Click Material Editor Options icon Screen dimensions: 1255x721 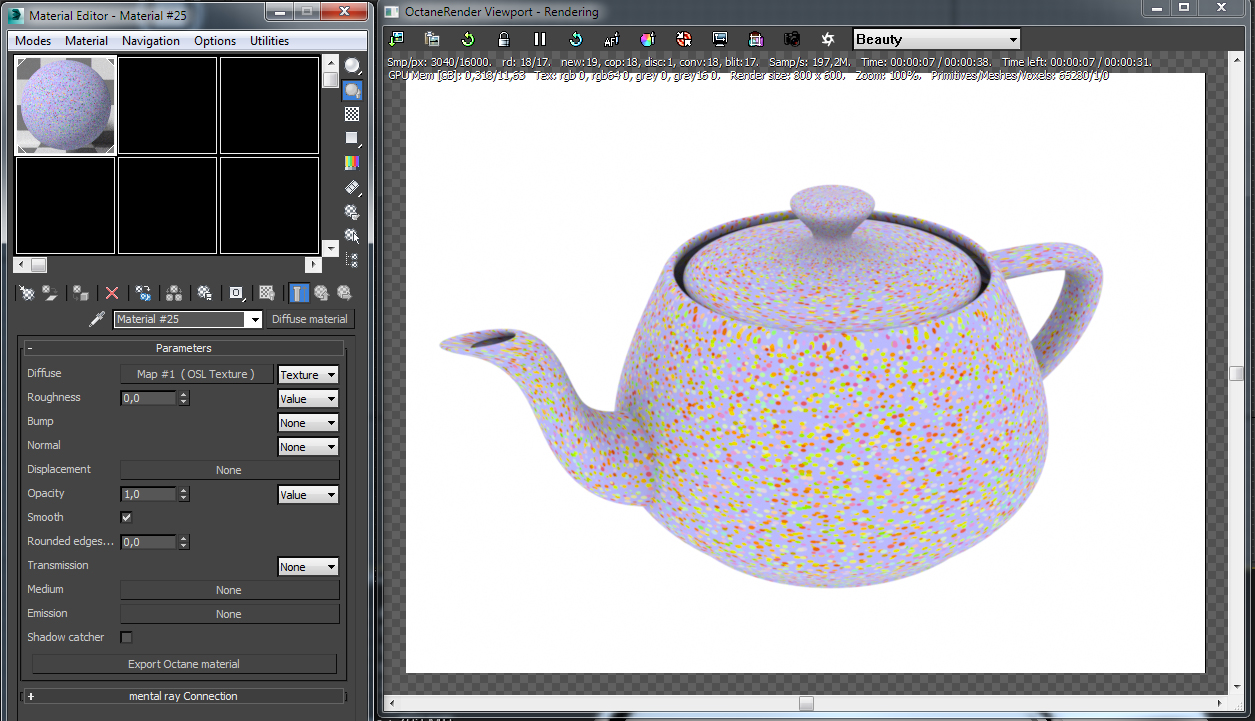[352, 211]
